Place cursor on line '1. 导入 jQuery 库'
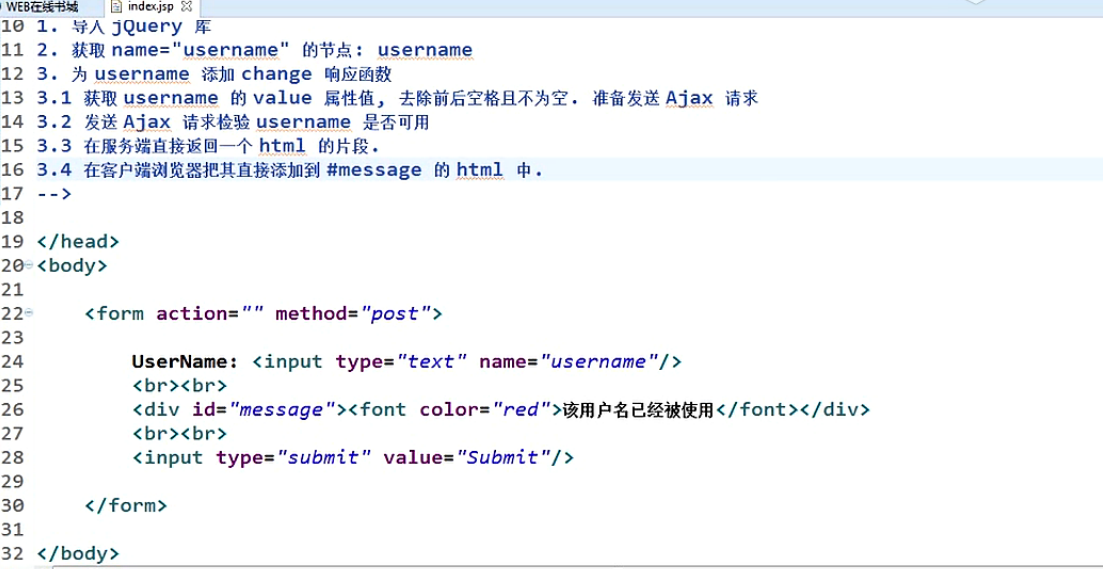Viewport: 1103px width, 569px height. tap(124, 27)
